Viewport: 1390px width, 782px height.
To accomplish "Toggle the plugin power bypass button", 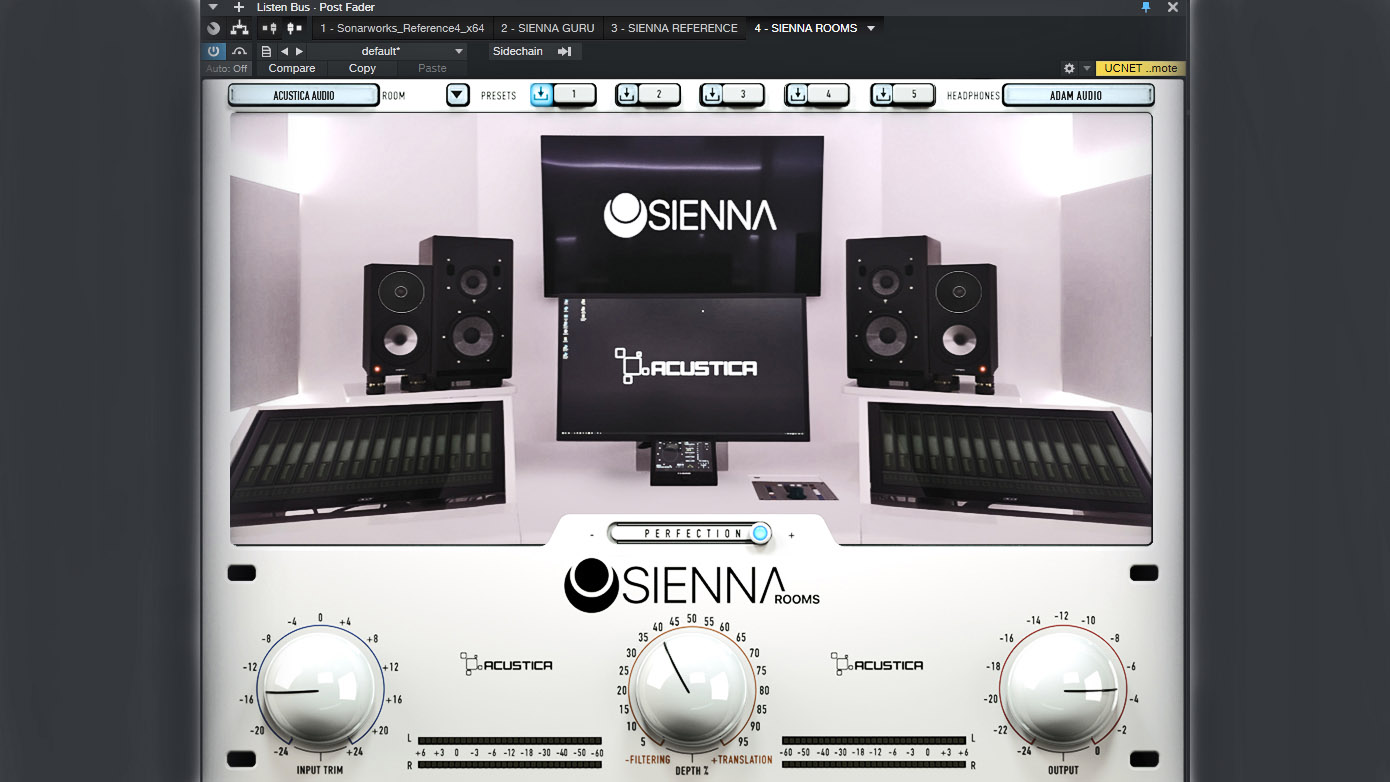I will pyautogui.click(x=214, y=51).
